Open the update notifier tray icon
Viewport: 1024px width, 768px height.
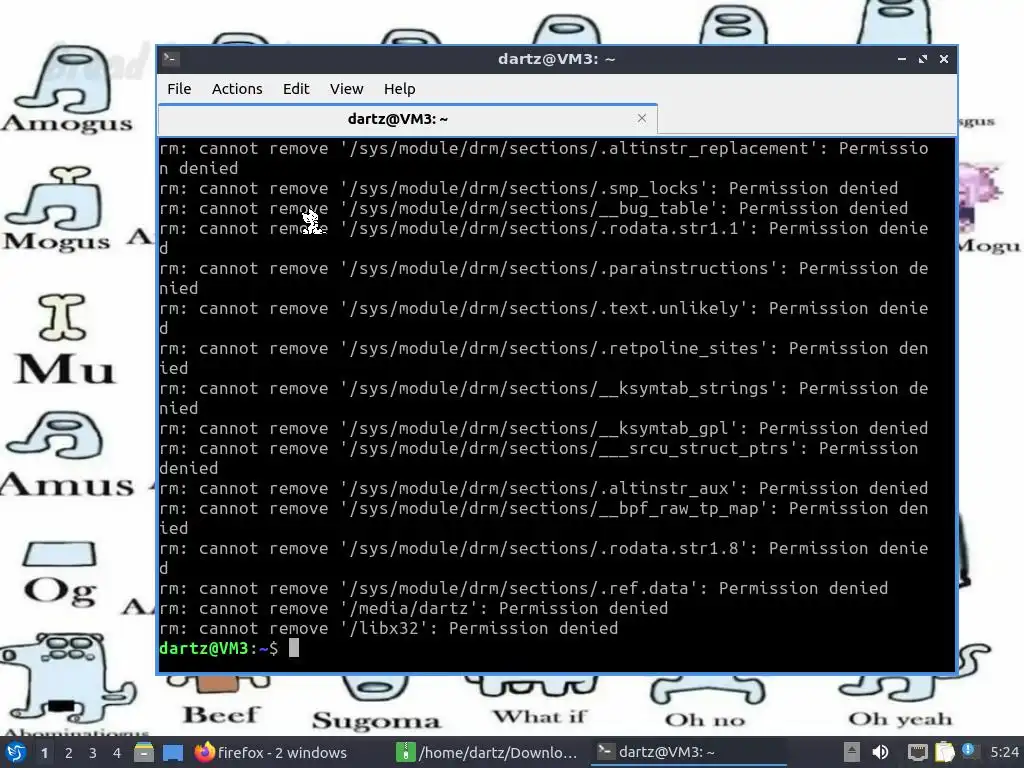pyautogui.click(x=970, y=751)
